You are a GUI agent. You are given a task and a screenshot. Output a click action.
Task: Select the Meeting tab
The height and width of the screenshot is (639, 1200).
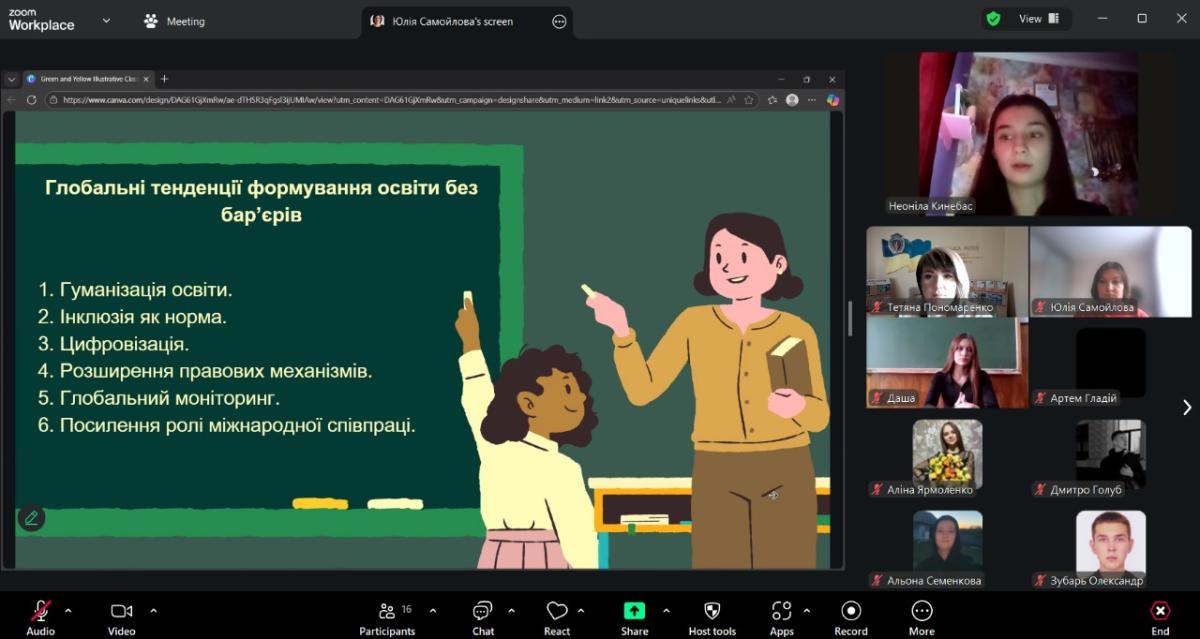pos(174,21)
